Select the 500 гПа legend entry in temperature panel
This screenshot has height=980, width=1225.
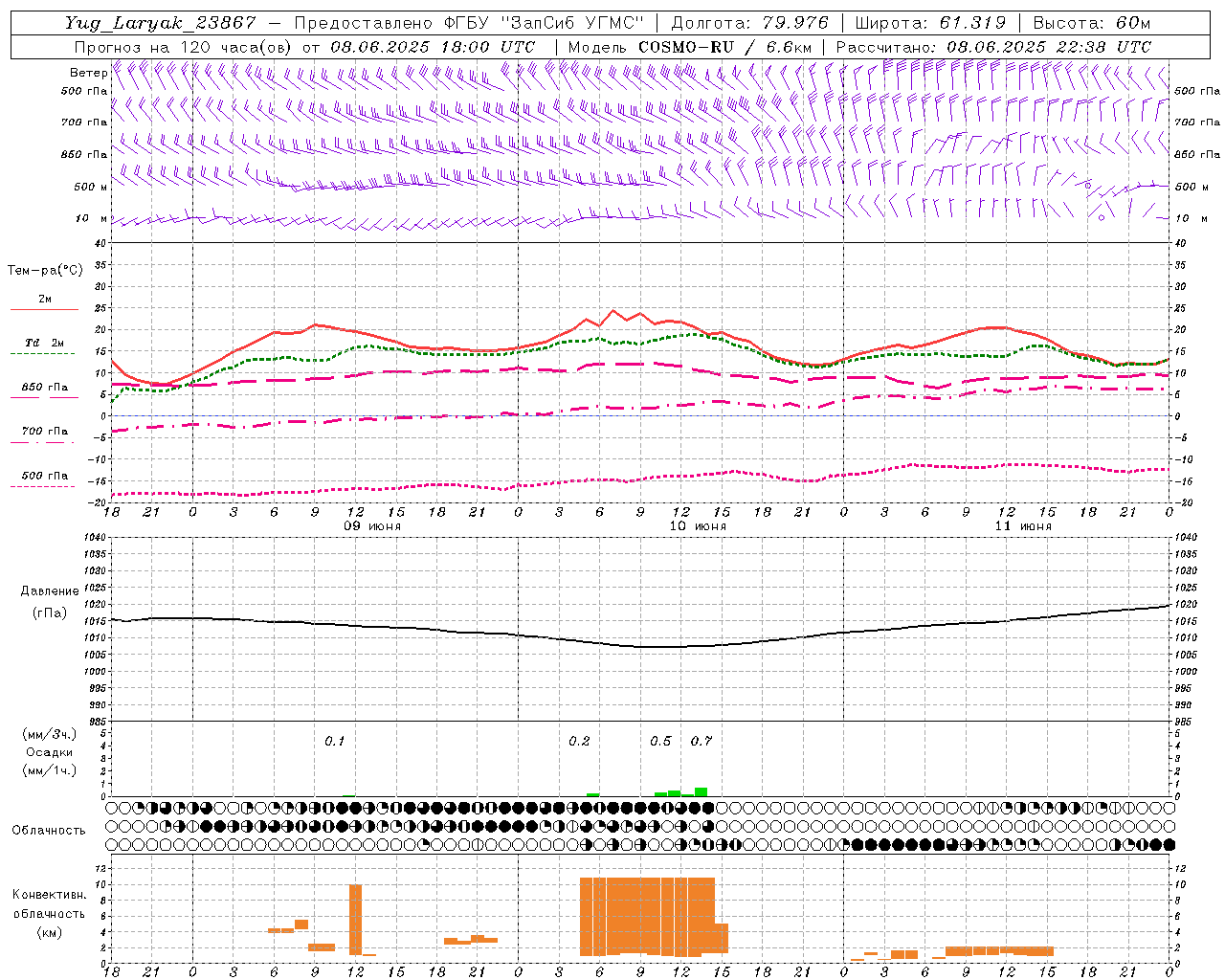pos(44,479)
